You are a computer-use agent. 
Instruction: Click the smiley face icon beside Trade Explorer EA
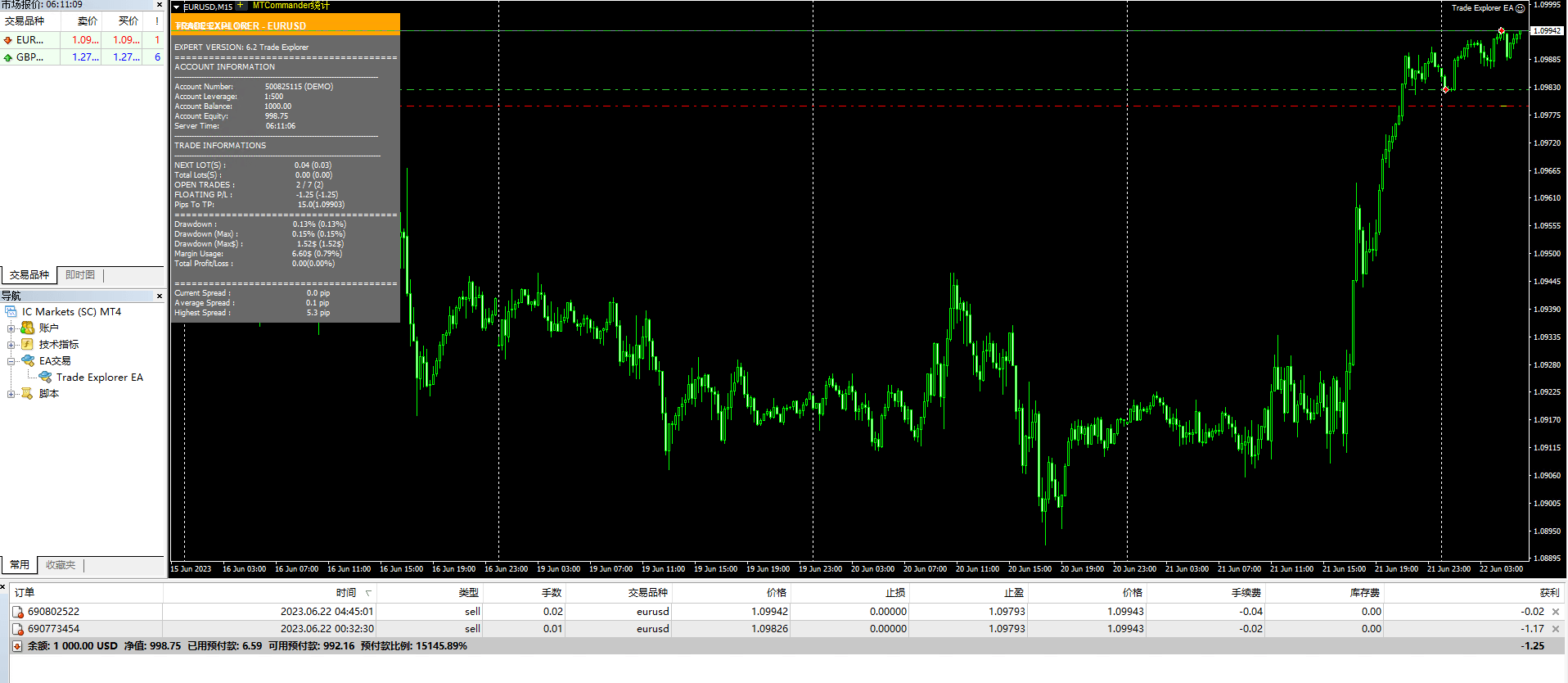coord(1520,8)
